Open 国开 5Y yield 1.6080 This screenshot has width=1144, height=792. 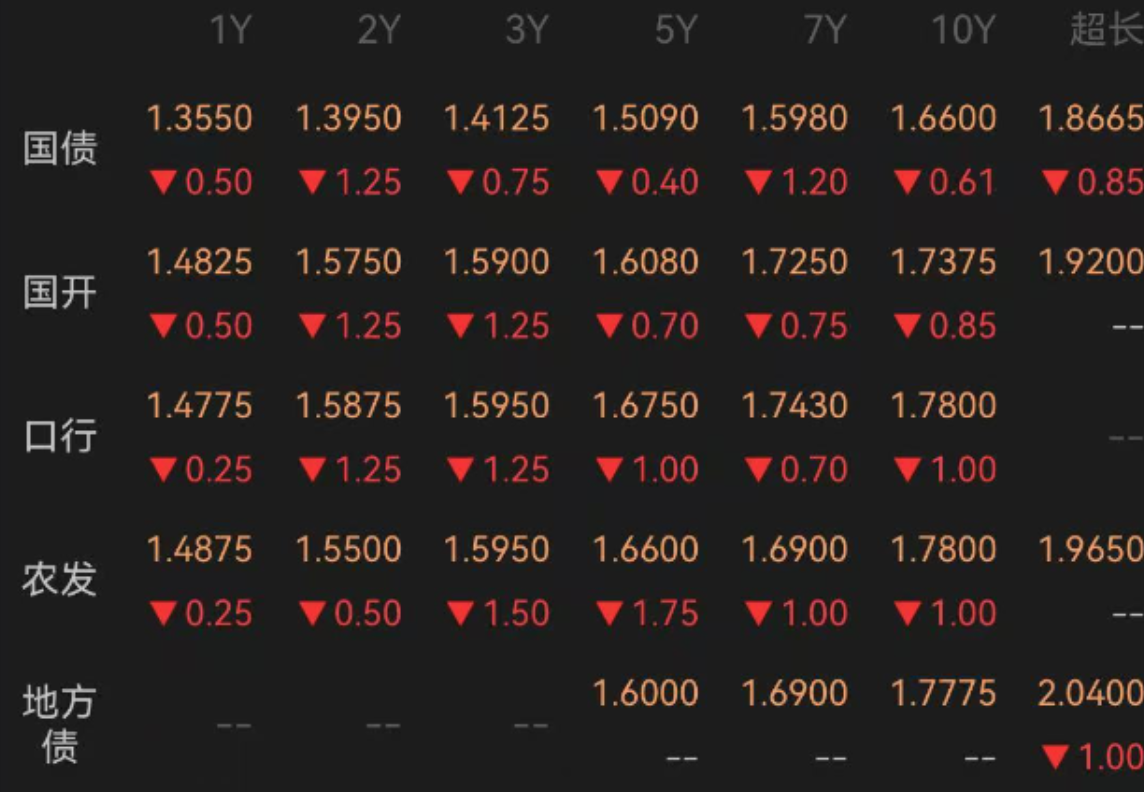pyautogui.click(x=646, y=262)
